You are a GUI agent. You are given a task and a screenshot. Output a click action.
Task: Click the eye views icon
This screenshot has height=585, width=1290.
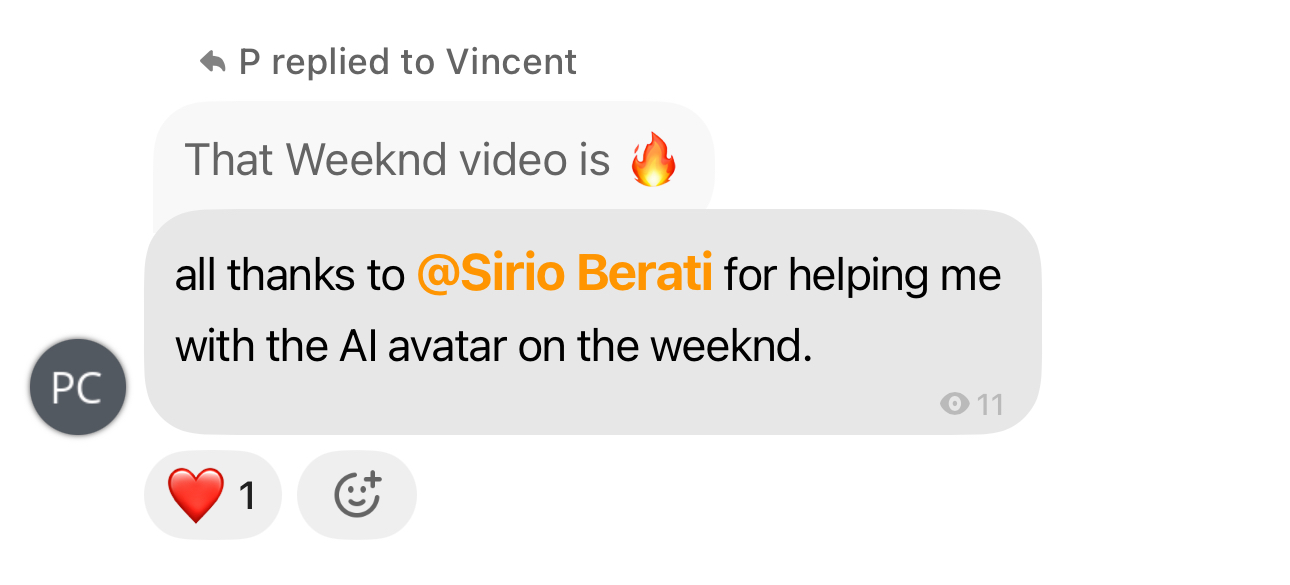[x=955, y=404]
